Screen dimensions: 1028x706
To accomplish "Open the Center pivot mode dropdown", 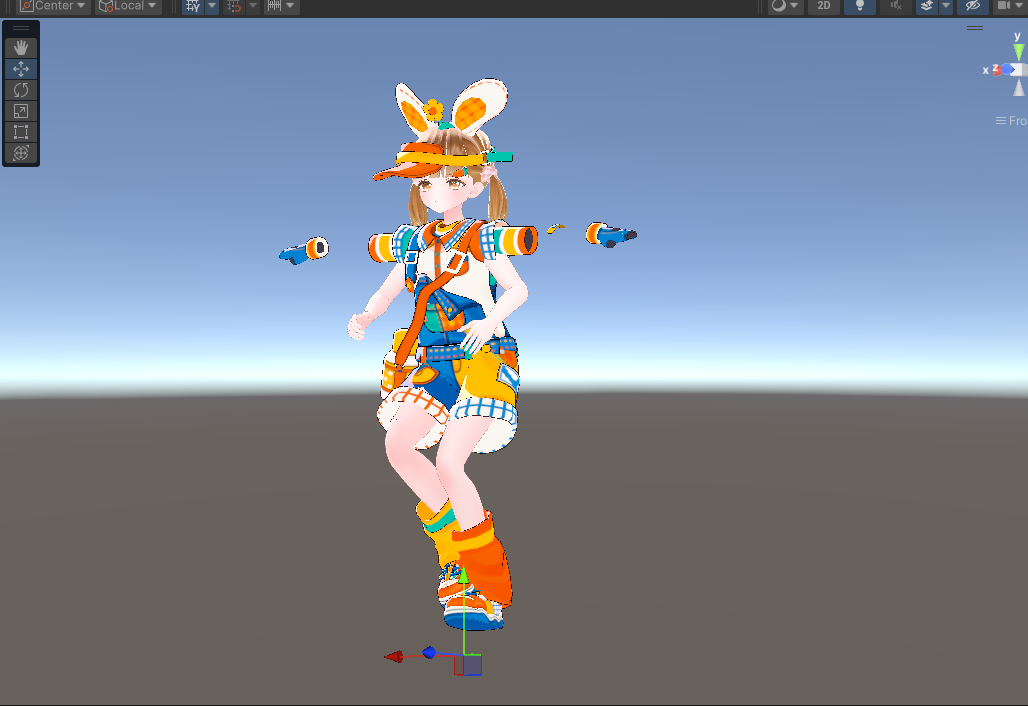I will (x=54, y=6).
